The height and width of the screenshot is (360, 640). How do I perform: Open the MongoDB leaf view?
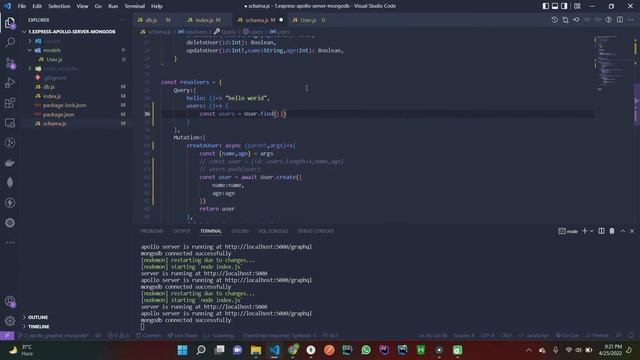click(x=10, y=182)
